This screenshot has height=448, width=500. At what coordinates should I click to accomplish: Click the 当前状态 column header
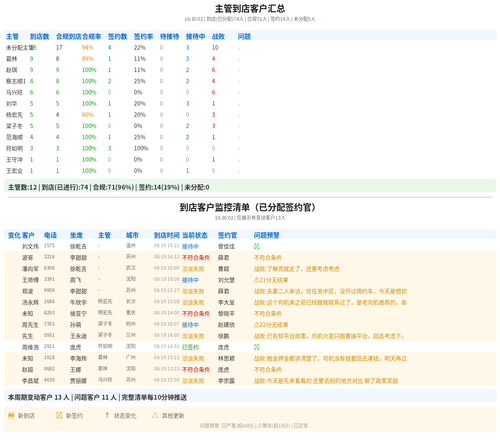(195, 235)
